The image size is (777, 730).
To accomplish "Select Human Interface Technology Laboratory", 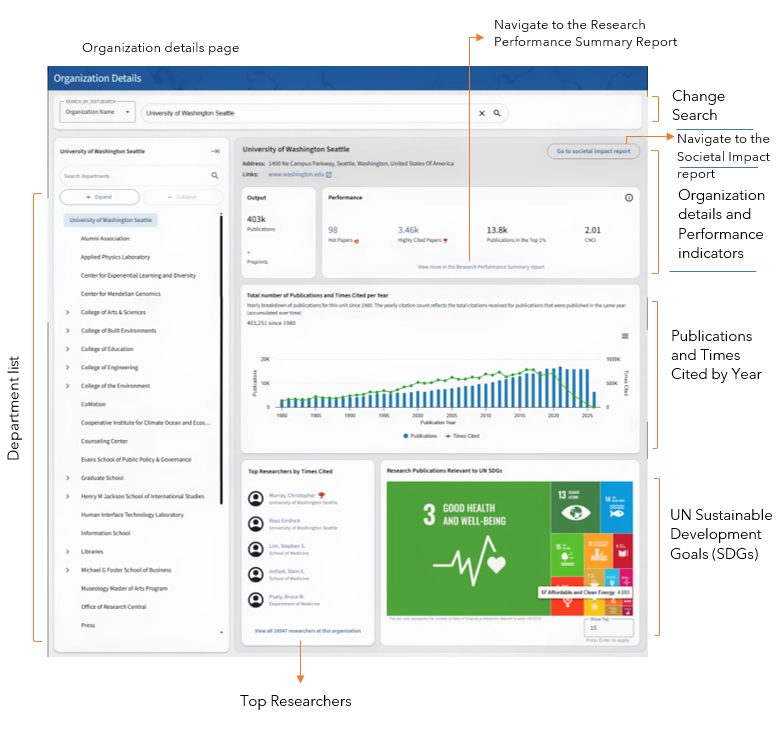I will click(x=132, y=515).
